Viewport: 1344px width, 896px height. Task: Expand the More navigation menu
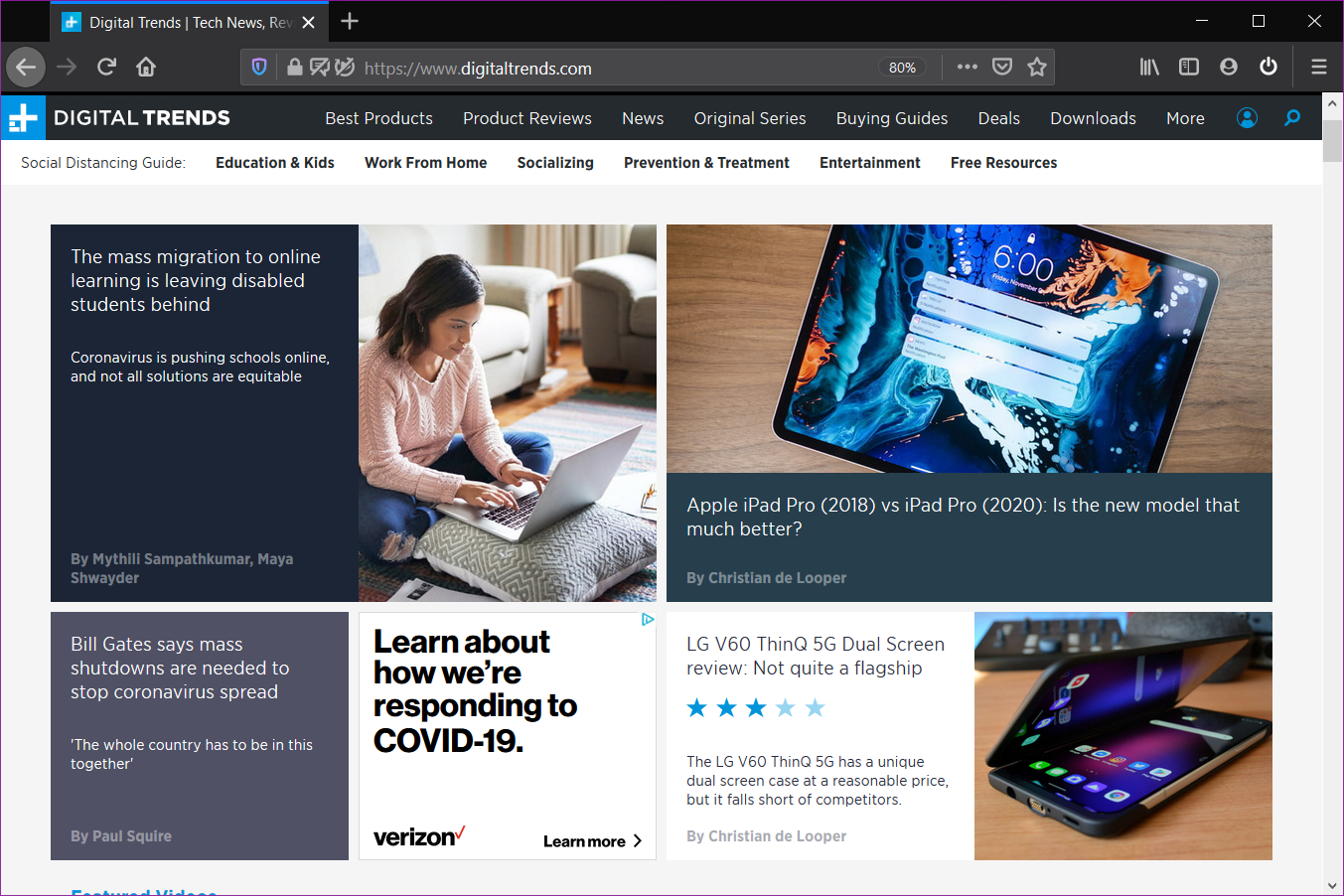[1185, 118]
